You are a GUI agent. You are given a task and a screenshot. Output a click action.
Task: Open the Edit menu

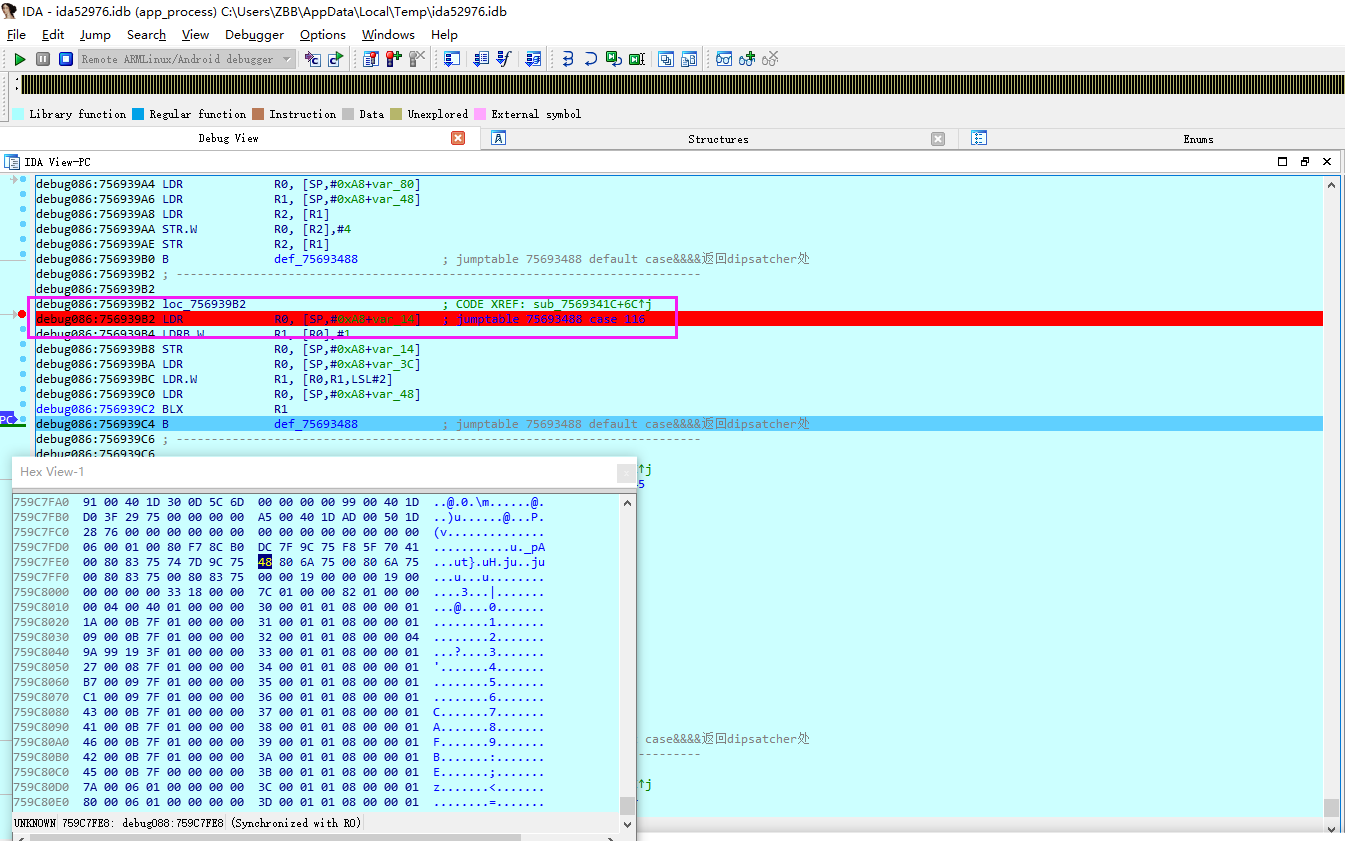tap(53, 34)
